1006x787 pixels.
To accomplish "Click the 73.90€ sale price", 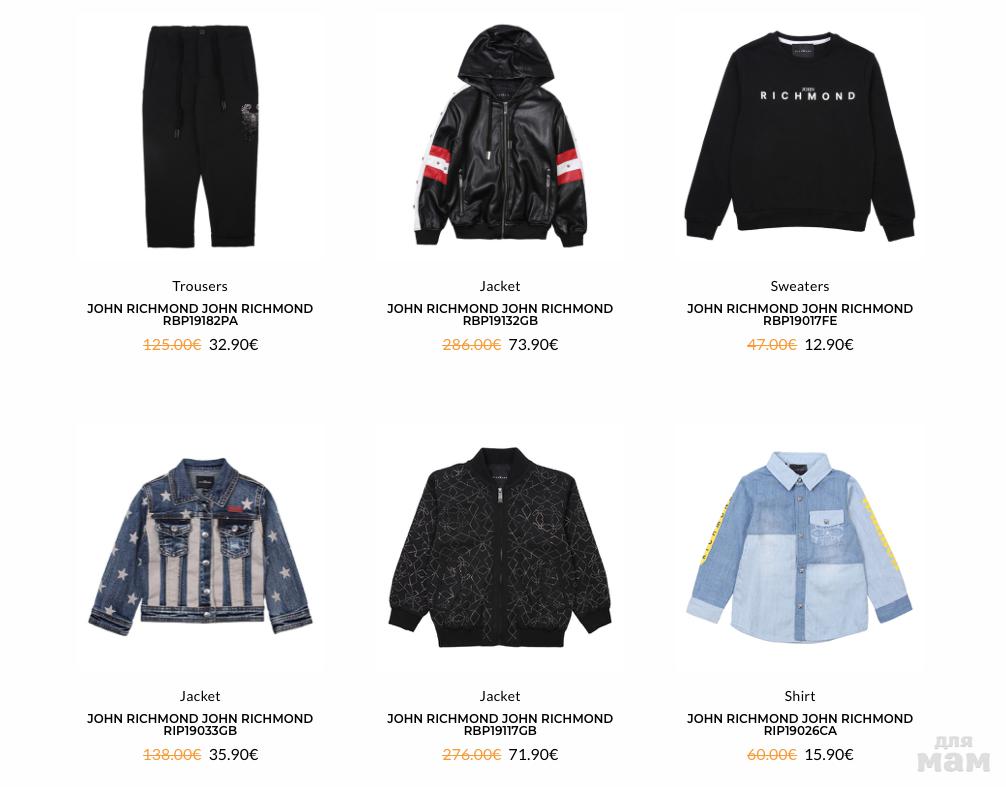I will click(x=533, y=344).
